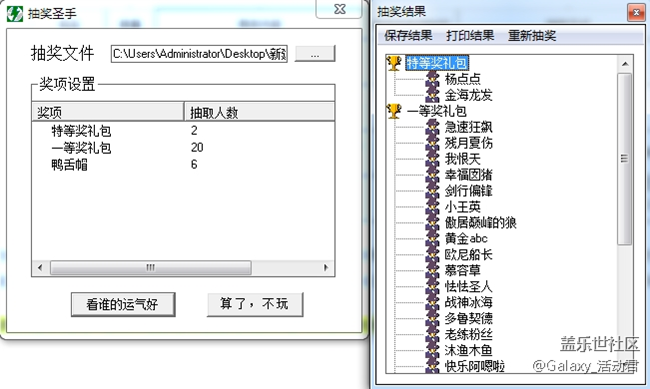Screen dimensions: 650x389
Task: Click the person icon next to 快乐阿嗯啦
Action: pyautogui.click(x=433, y=366)
